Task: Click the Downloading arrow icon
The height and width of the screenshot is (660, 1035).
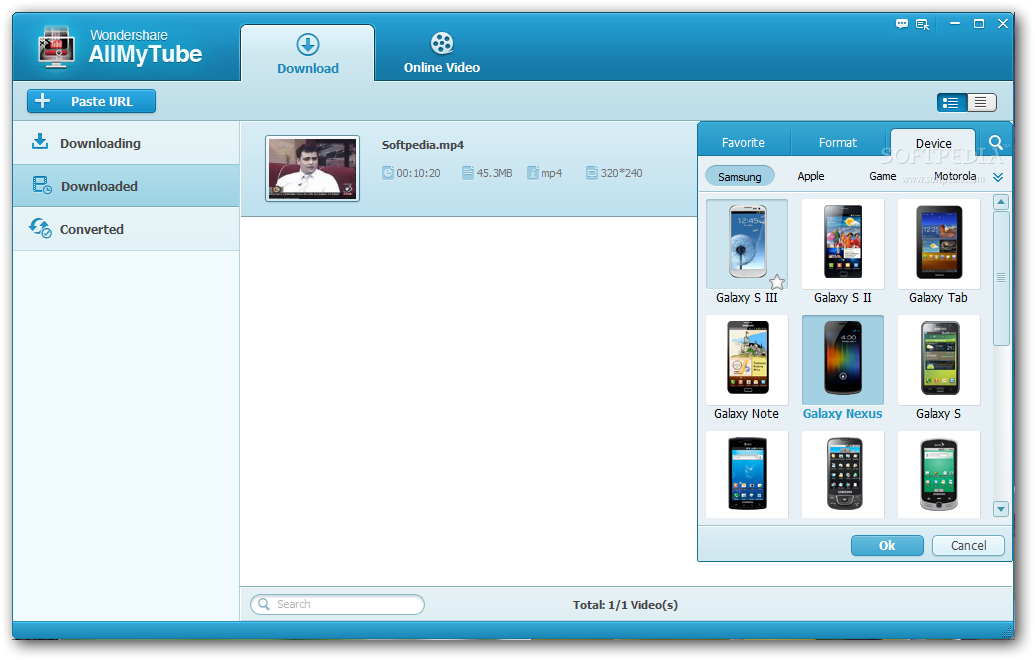Action: pyautogui.click(x=40, y=141)
